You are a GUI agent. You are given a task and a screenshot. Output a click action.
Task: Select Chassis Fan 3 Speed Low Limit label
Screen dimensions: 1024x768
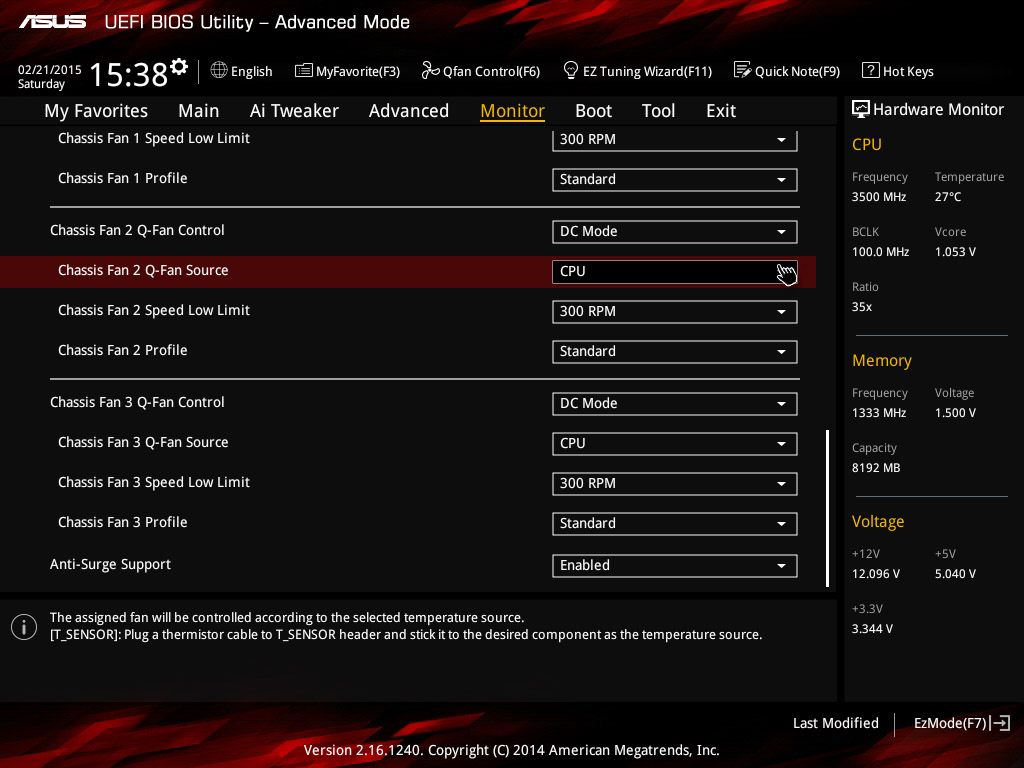point(154,483)
